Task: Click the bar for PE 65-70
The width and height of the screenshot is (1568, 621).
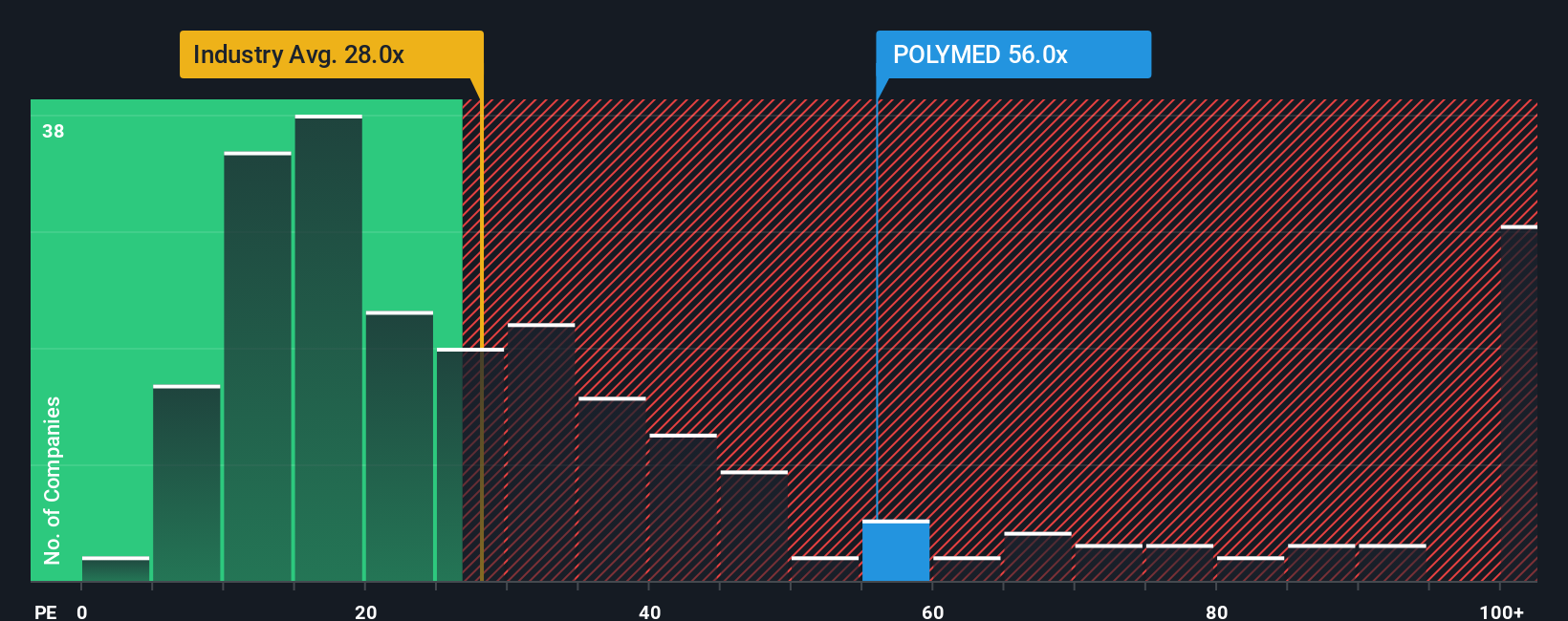Action: pos(1037,556)
